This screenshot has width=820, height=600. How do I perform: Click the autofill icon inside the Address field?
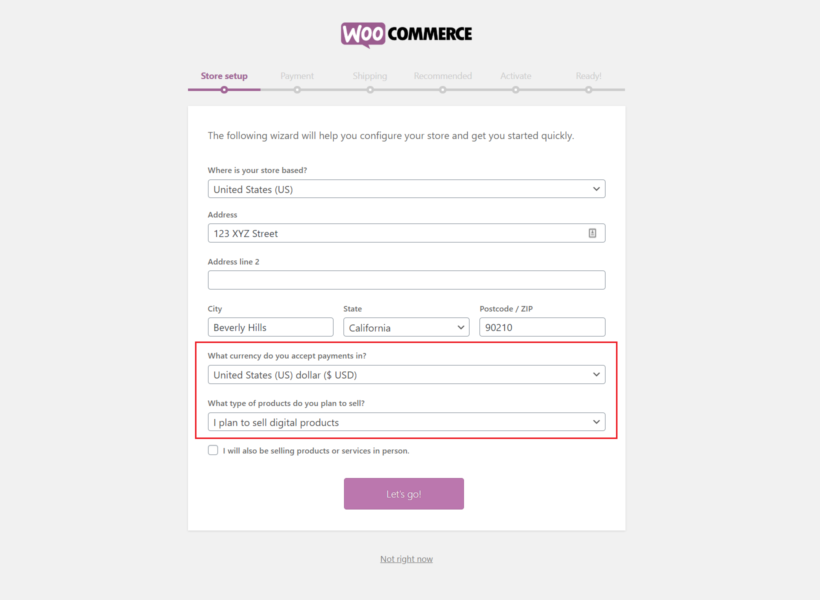(x=594, y=232)
